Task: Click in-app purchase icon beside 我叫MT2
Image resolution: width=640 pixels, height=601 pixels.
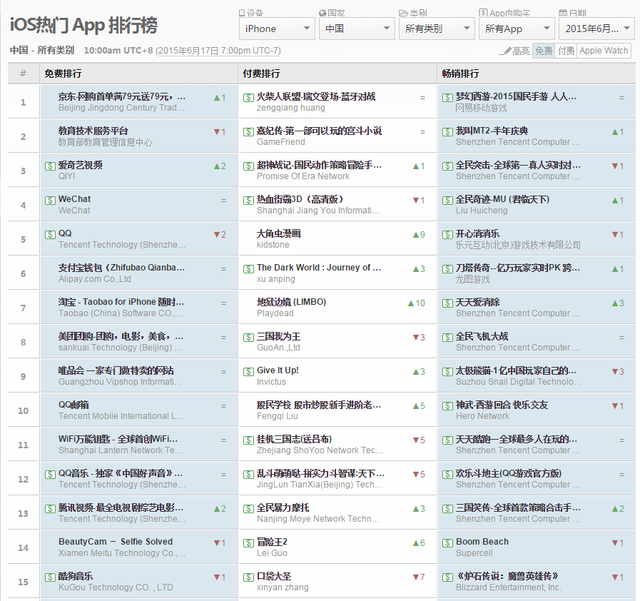Action: (447, 132)
